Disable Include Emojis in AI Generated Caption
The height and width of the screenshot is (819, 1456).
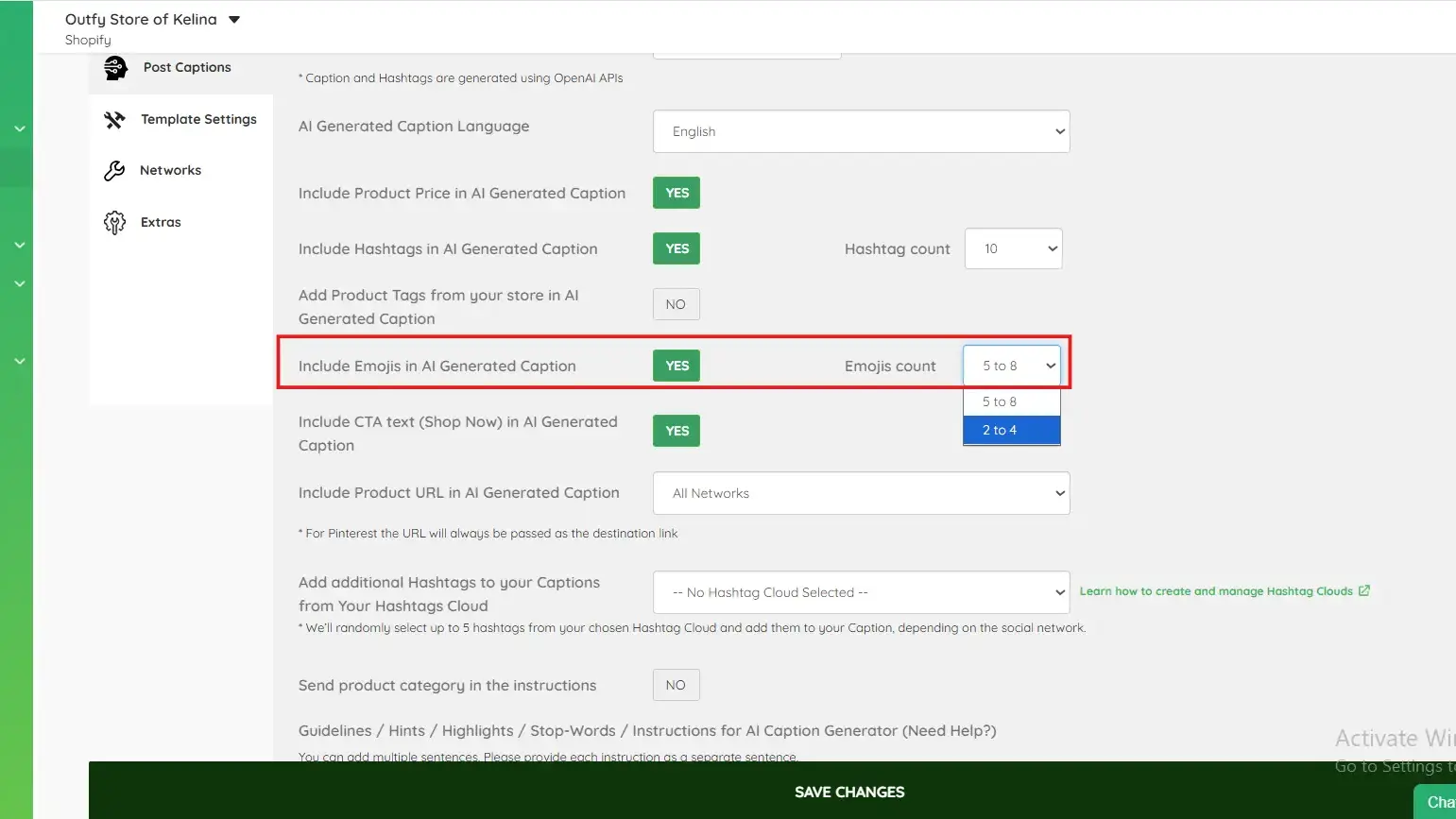tap(677, 366)
